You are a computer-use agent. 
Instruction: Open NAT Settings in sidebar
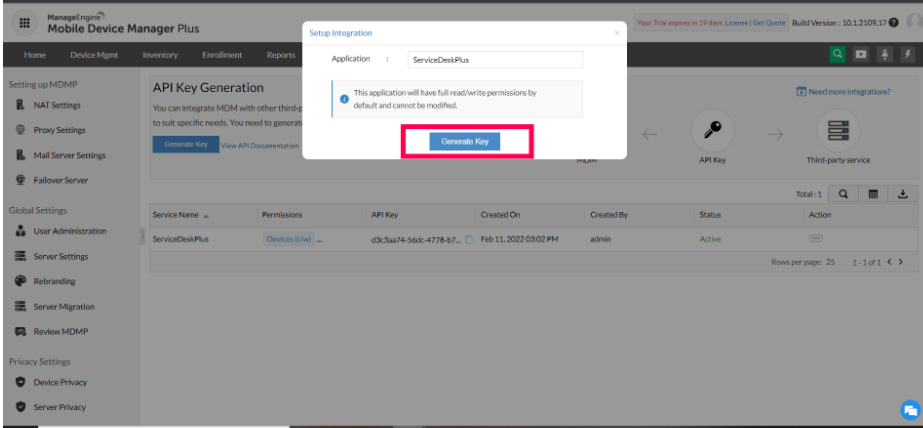57,105
